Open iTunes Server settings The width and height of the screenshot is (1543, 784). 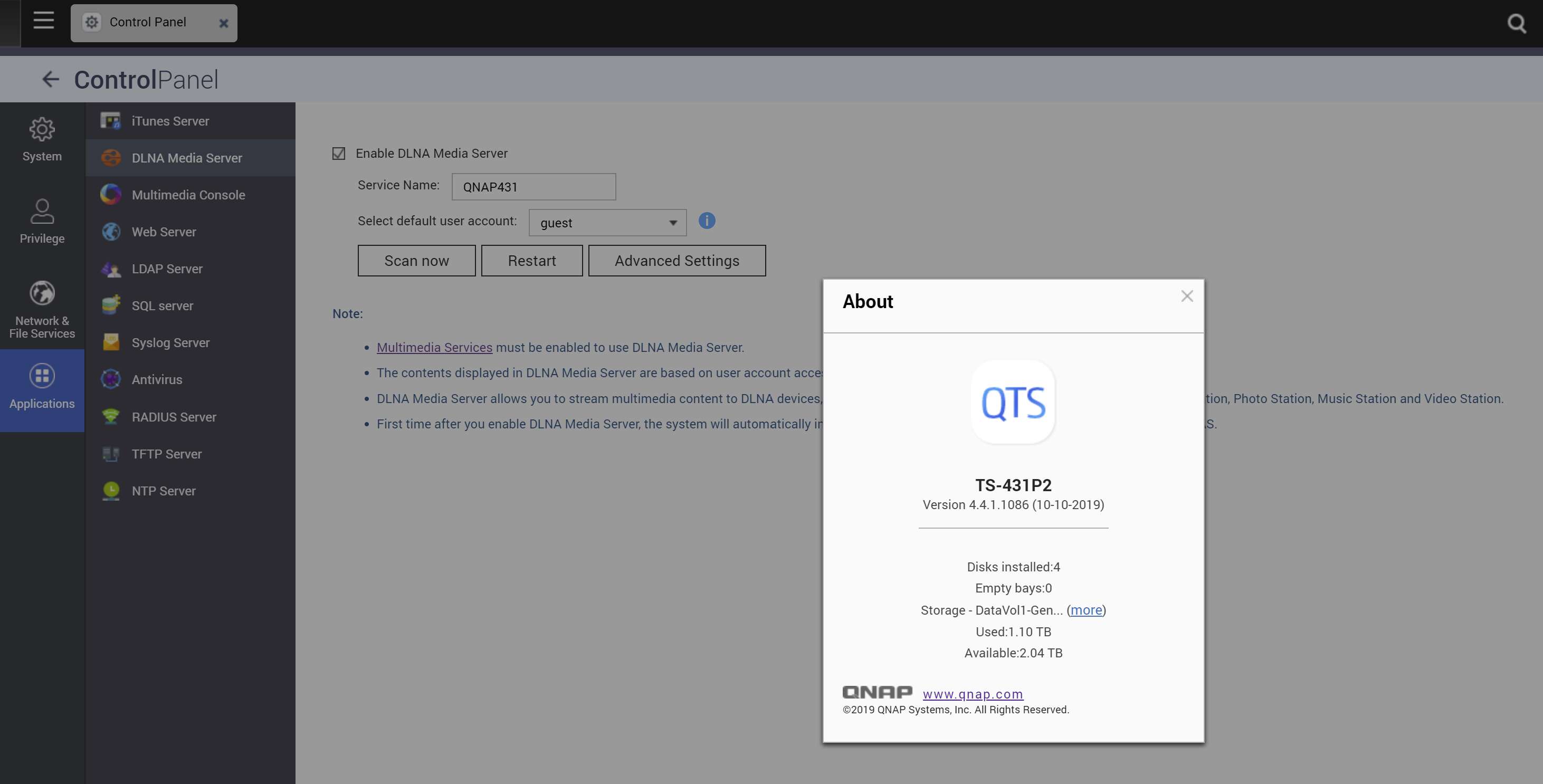[x=191, y=121]
